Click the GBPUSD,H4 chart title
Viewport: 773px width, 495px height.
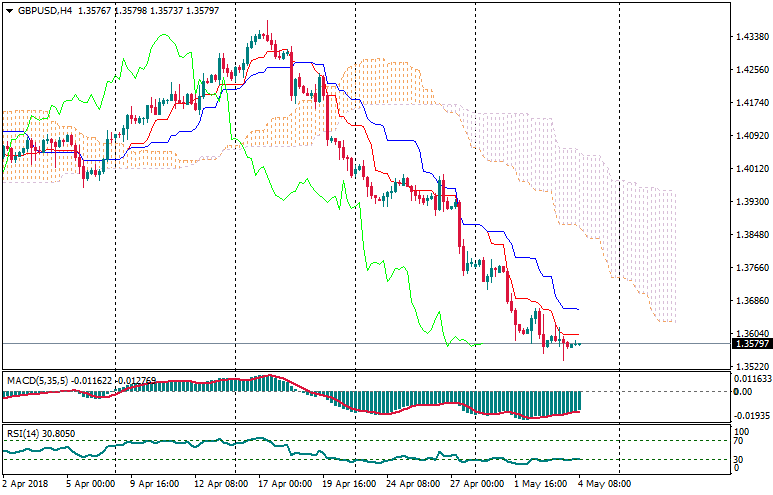46,11
